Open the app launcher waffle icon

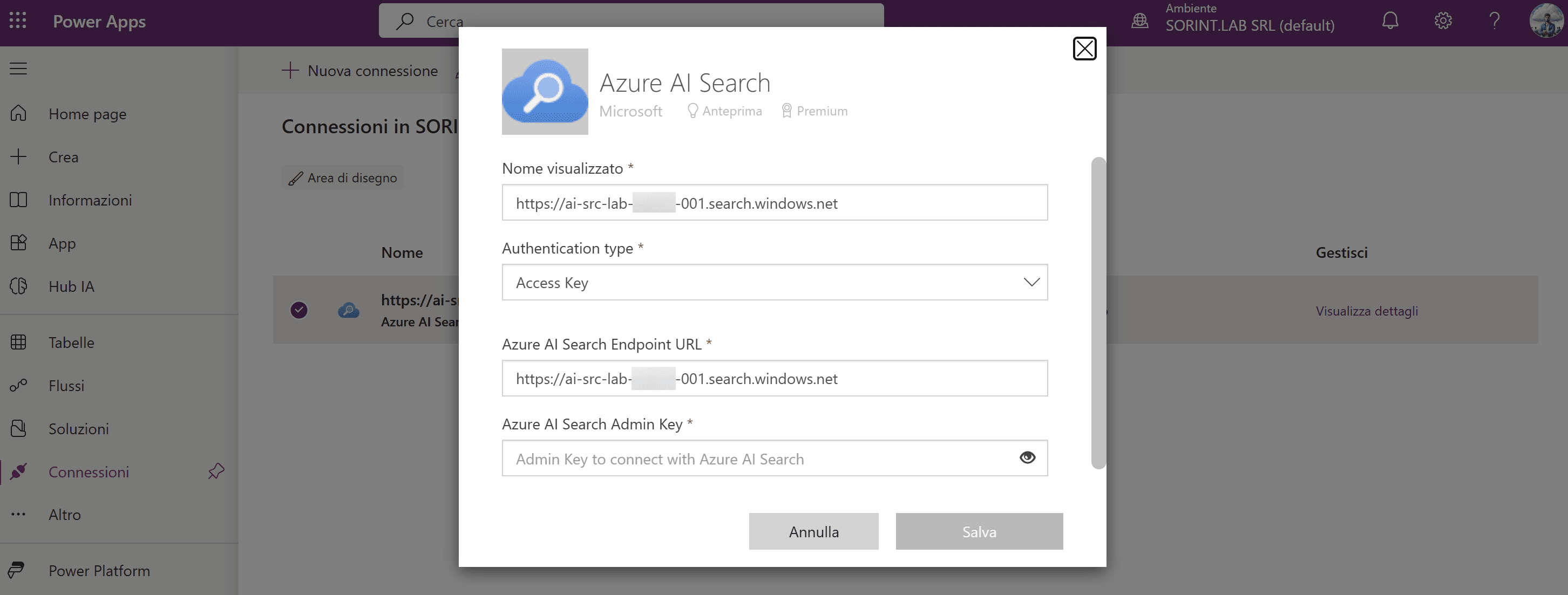[x=18, y=20]
